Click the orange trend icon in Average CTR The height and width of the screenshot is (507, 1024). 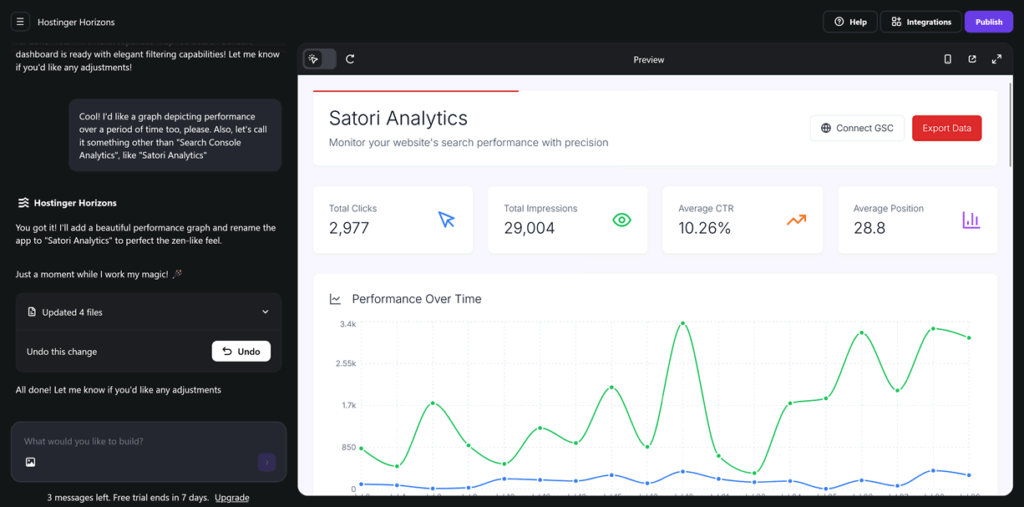(796, 220)
